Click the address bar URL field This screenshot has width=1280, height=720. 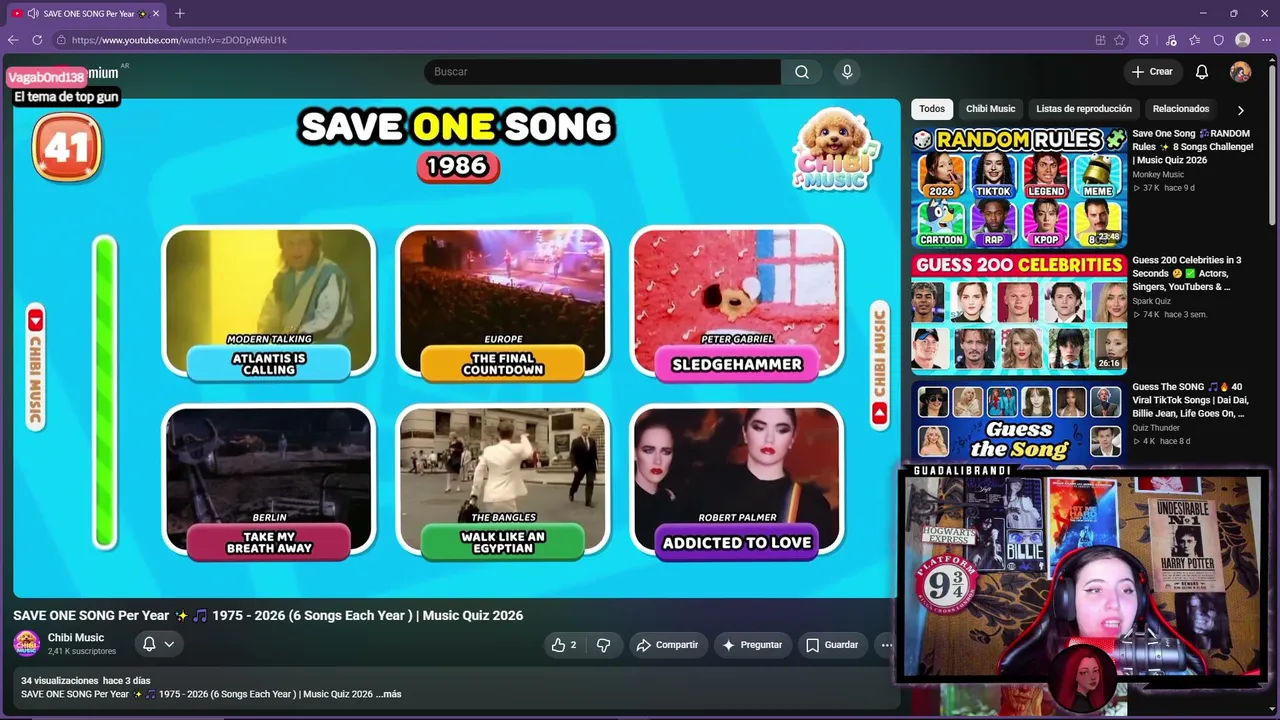tap(570, 40)
